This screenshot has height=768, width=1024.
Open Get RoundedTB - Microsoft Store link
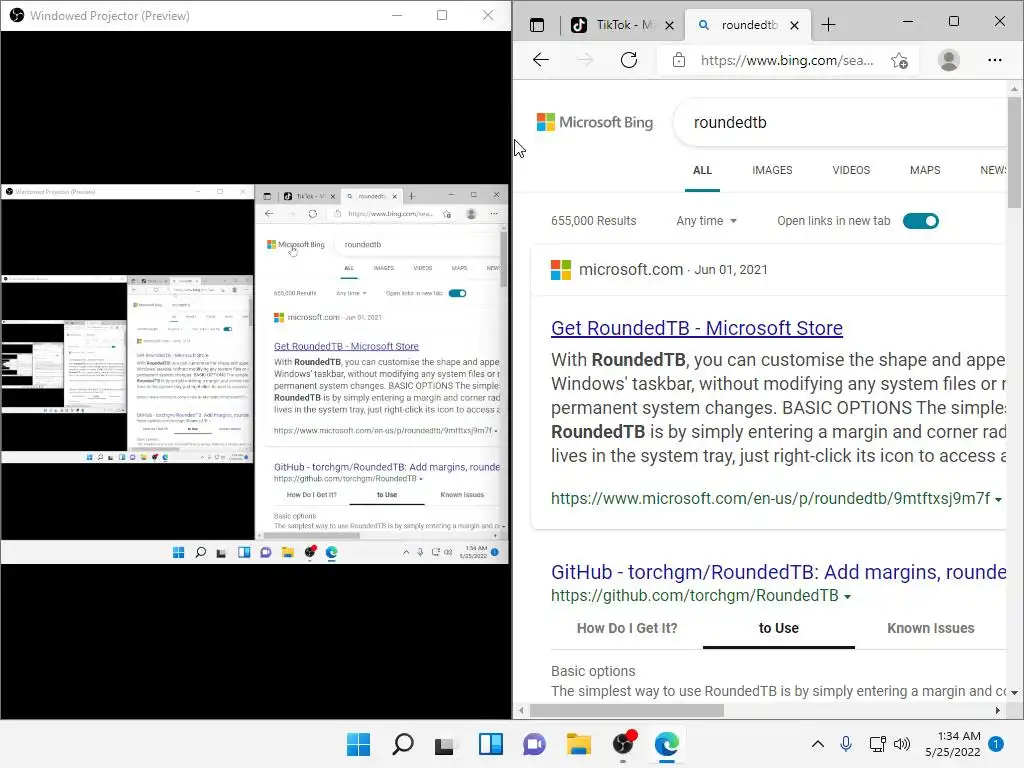tap(697, 328)
